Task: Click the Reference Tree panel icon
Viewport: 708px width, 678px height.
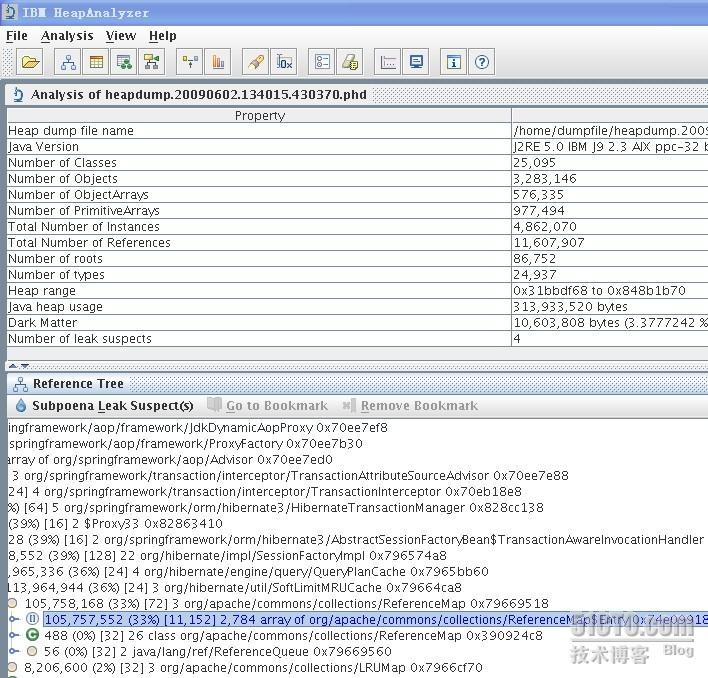Action: [20, 384]
